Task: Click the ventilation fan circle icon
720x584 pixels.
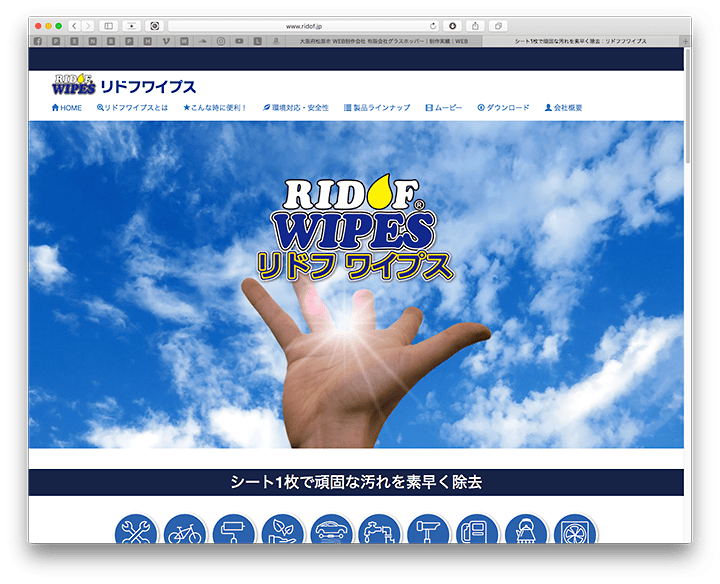Action: 575,529
